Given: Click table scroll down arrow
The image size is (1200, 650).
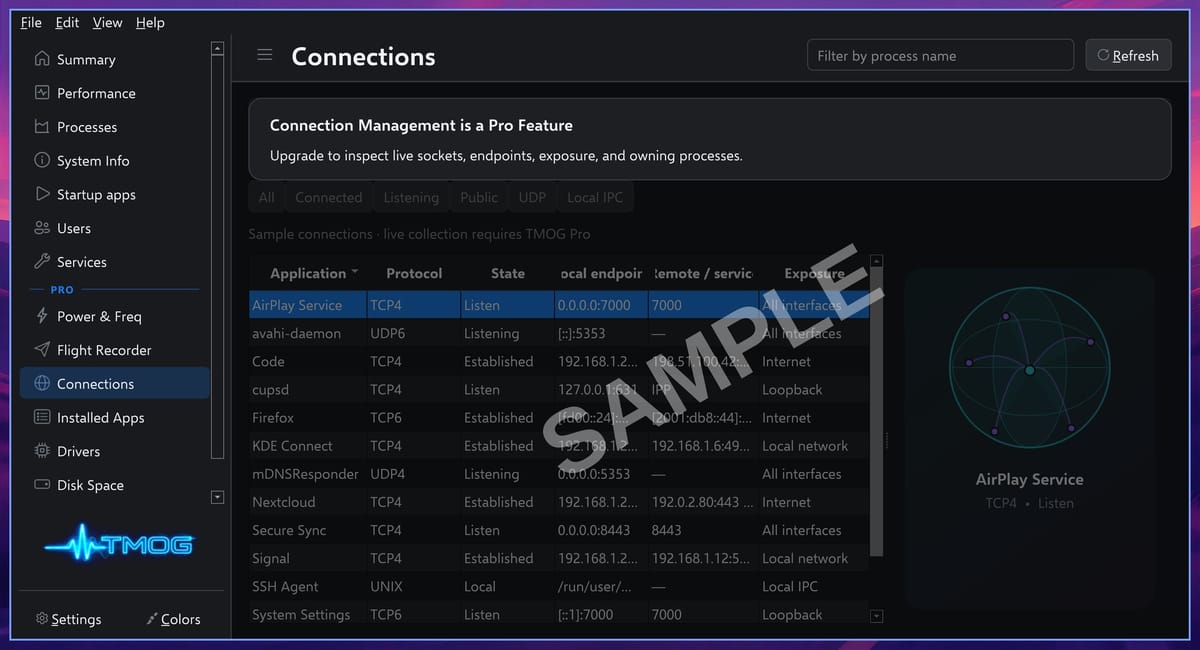Looking at the screenshot, I should point(877,616).
